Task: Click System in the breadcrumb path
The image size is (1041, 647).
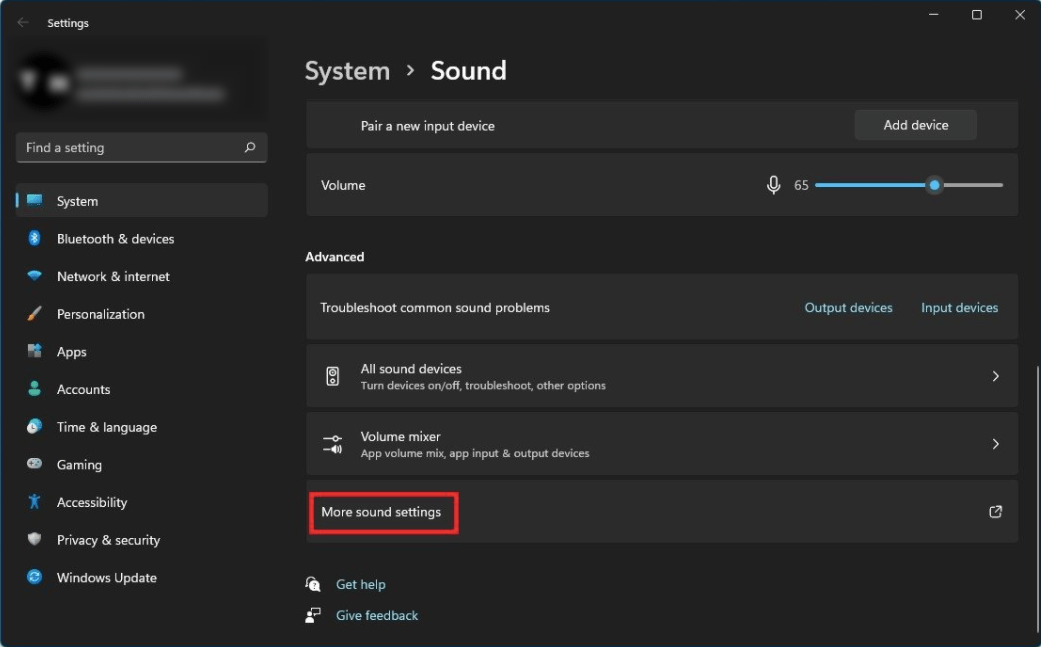Action: (347, 70)
